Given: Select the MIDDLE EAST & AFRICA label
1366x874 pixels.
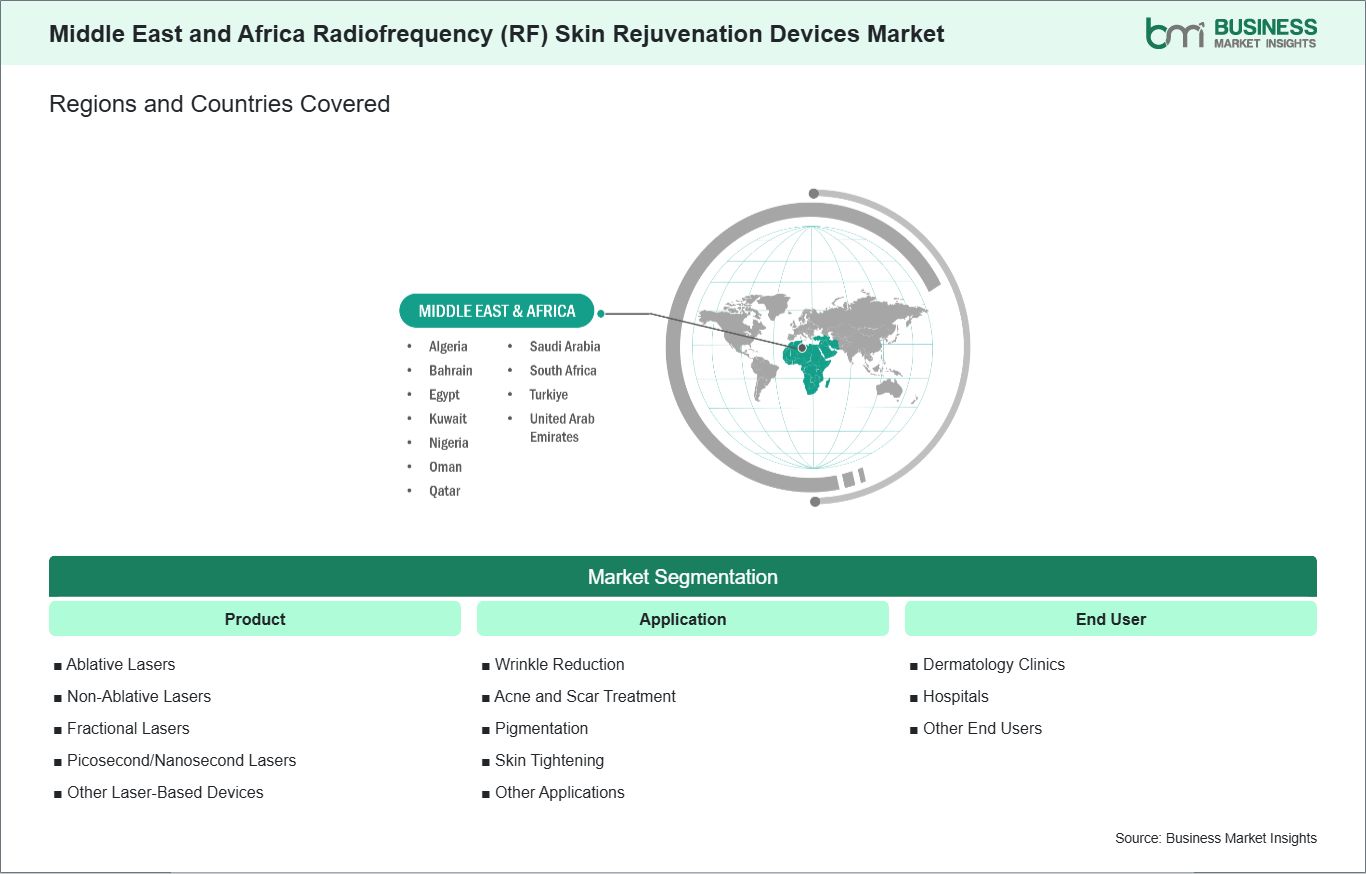Looking at the screenshot, I should point(497,311).
